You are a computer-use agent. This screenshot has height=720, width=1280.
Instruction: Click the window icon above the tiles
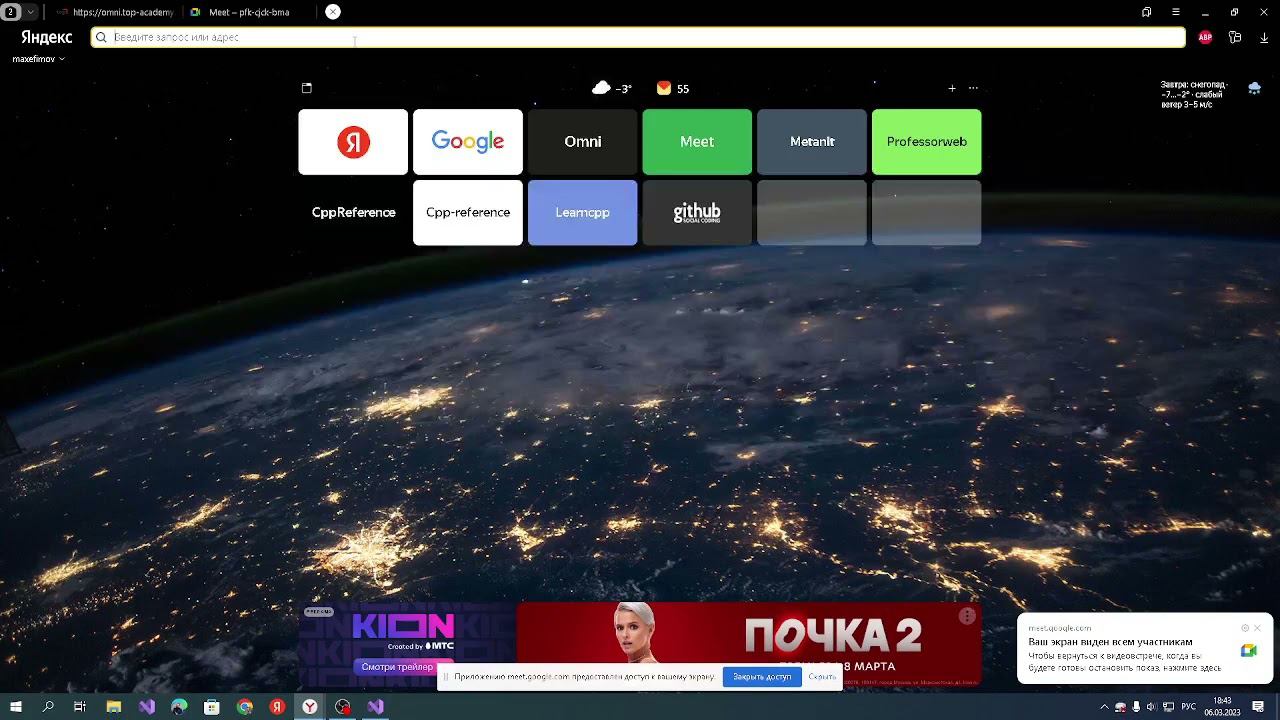pyautogui.click(x=307, y=88)
